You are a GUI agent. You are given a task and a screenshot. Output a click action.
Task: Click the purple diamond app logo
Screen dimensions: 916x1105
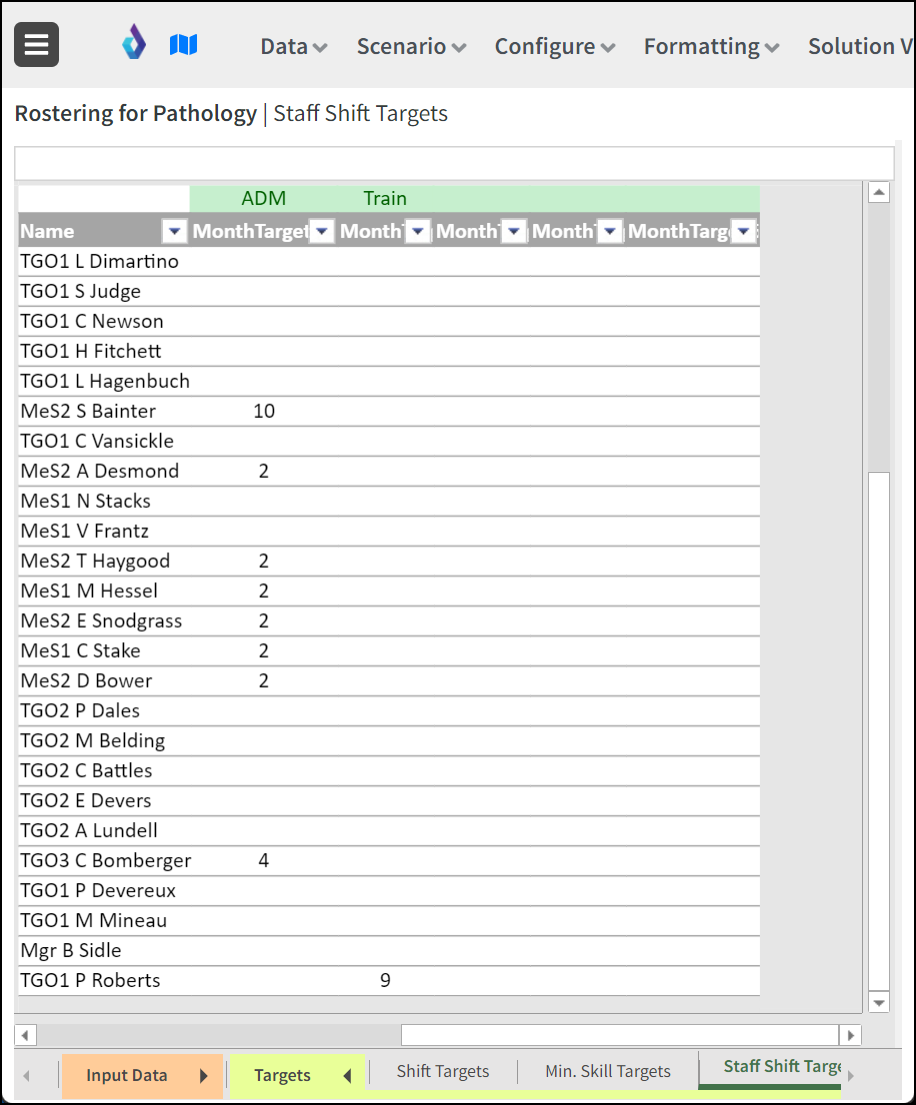coord(134,42)
